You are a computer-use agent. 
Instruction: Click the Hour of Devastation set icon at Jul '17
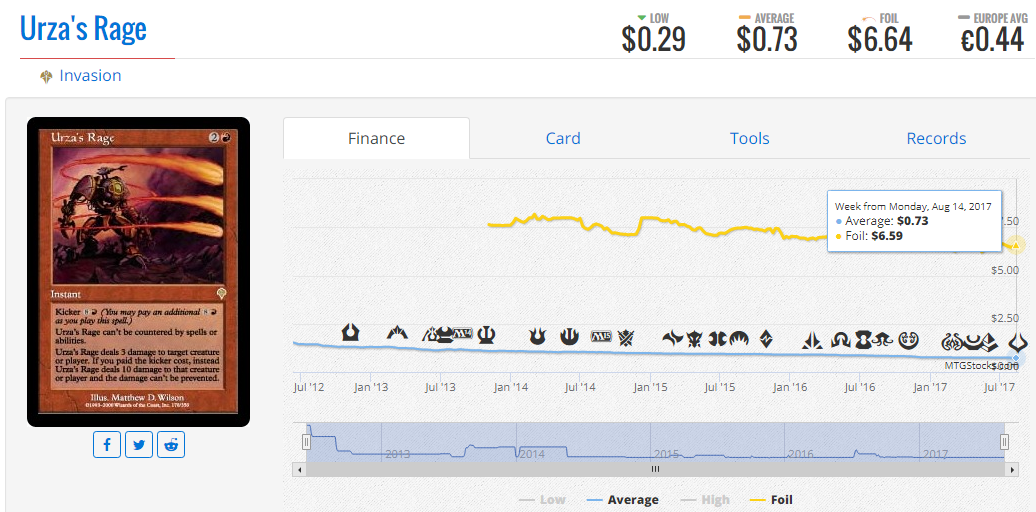click(x=1018, y=343)
